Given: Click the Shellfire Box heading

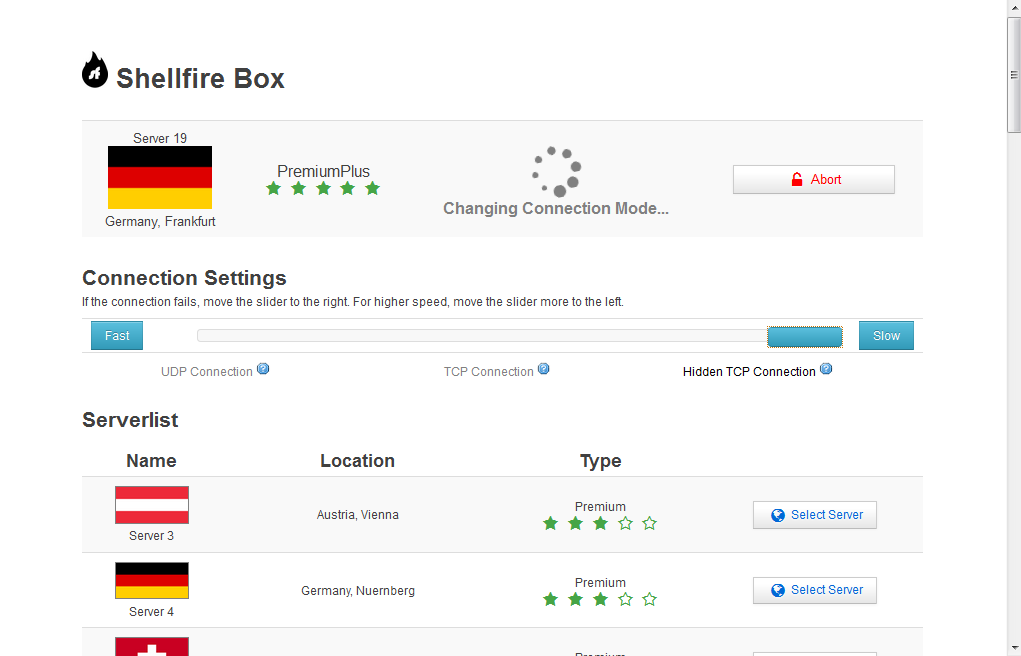Looking at the screenshot, I should [x=201, y=79].
